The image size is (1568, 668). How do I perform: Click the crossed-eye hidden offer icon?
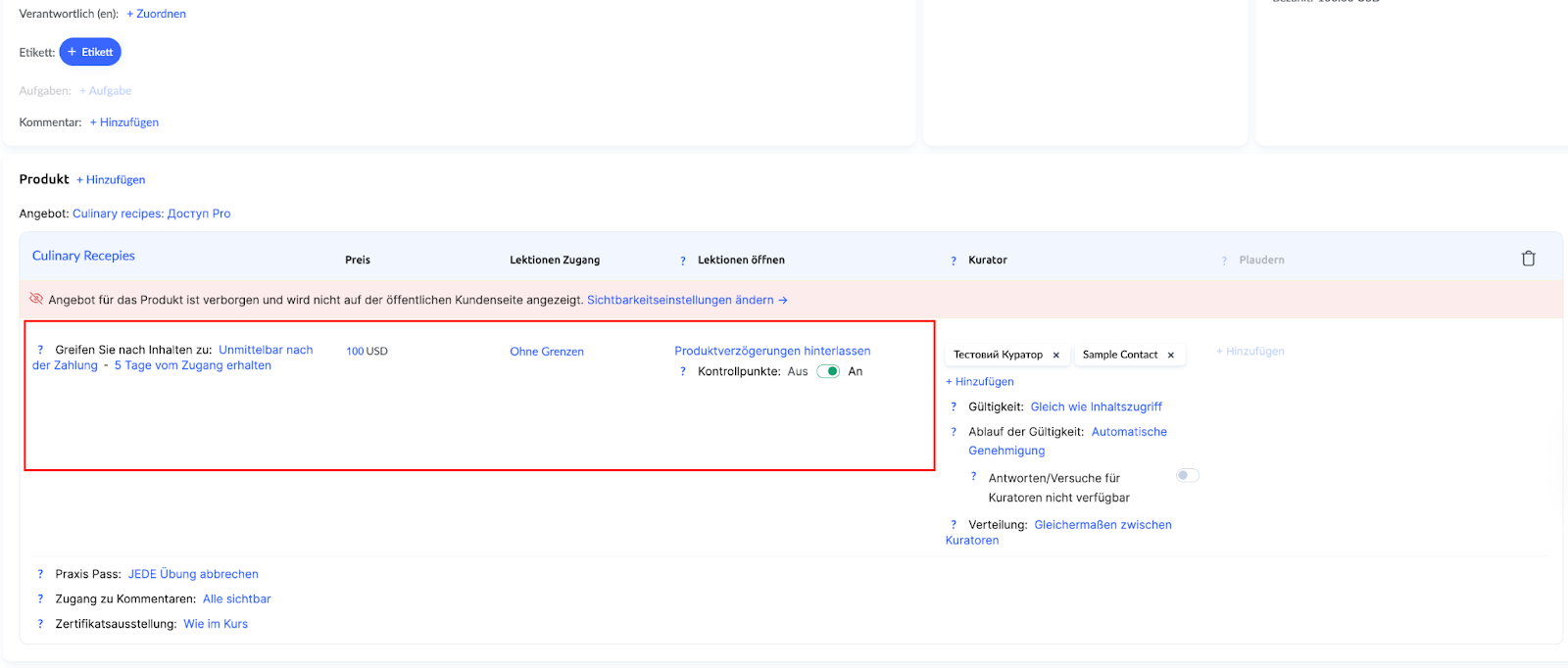(x=36, y=299)
